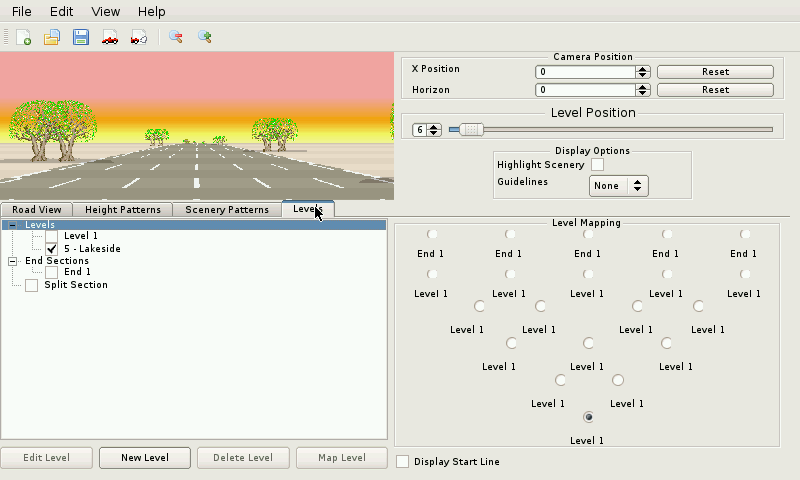Click the New file toolbar icon
Viewport: 800px width, 480px height.
[x=23, y=37]
